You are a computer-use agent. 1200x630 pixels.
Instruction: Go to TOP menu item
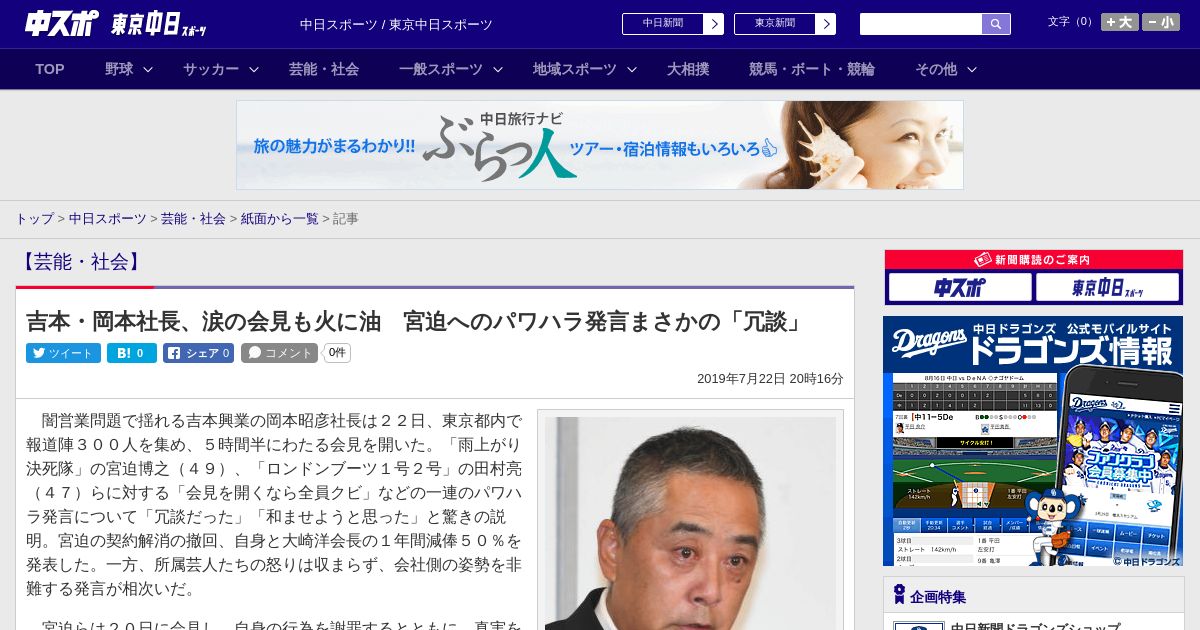click(50, 69)
